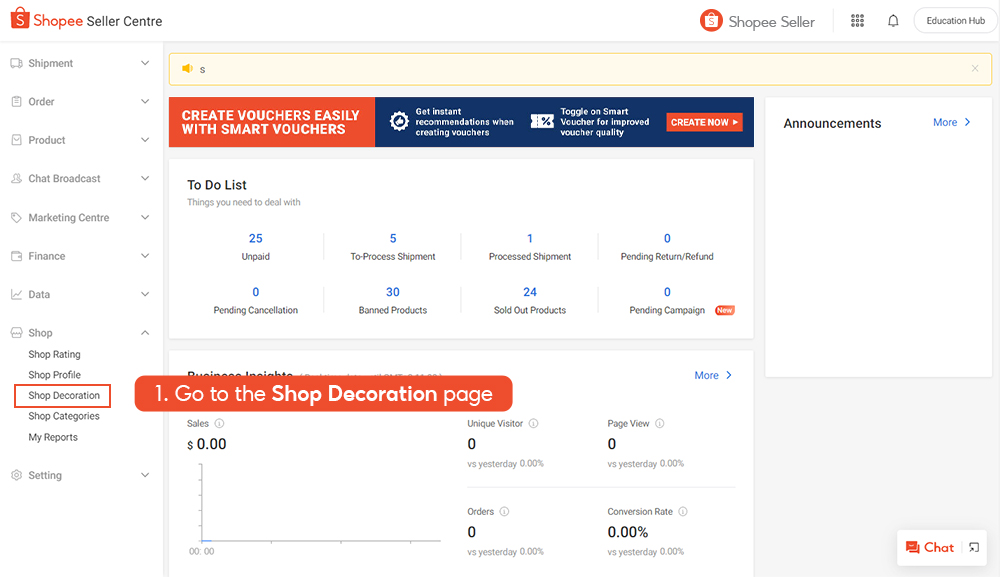Screen dimensions: 1000x577
Task: Open My Reports in the sidebar
Action: pyautogui.click(x=53, y=437)
